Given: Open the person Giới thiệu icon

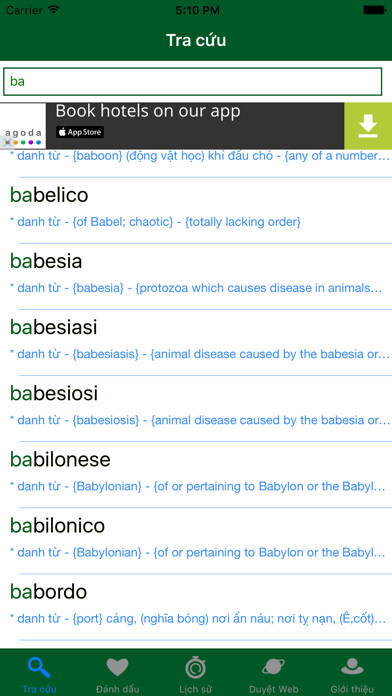Looking at the screenshot, I should [x=352, y=667].
